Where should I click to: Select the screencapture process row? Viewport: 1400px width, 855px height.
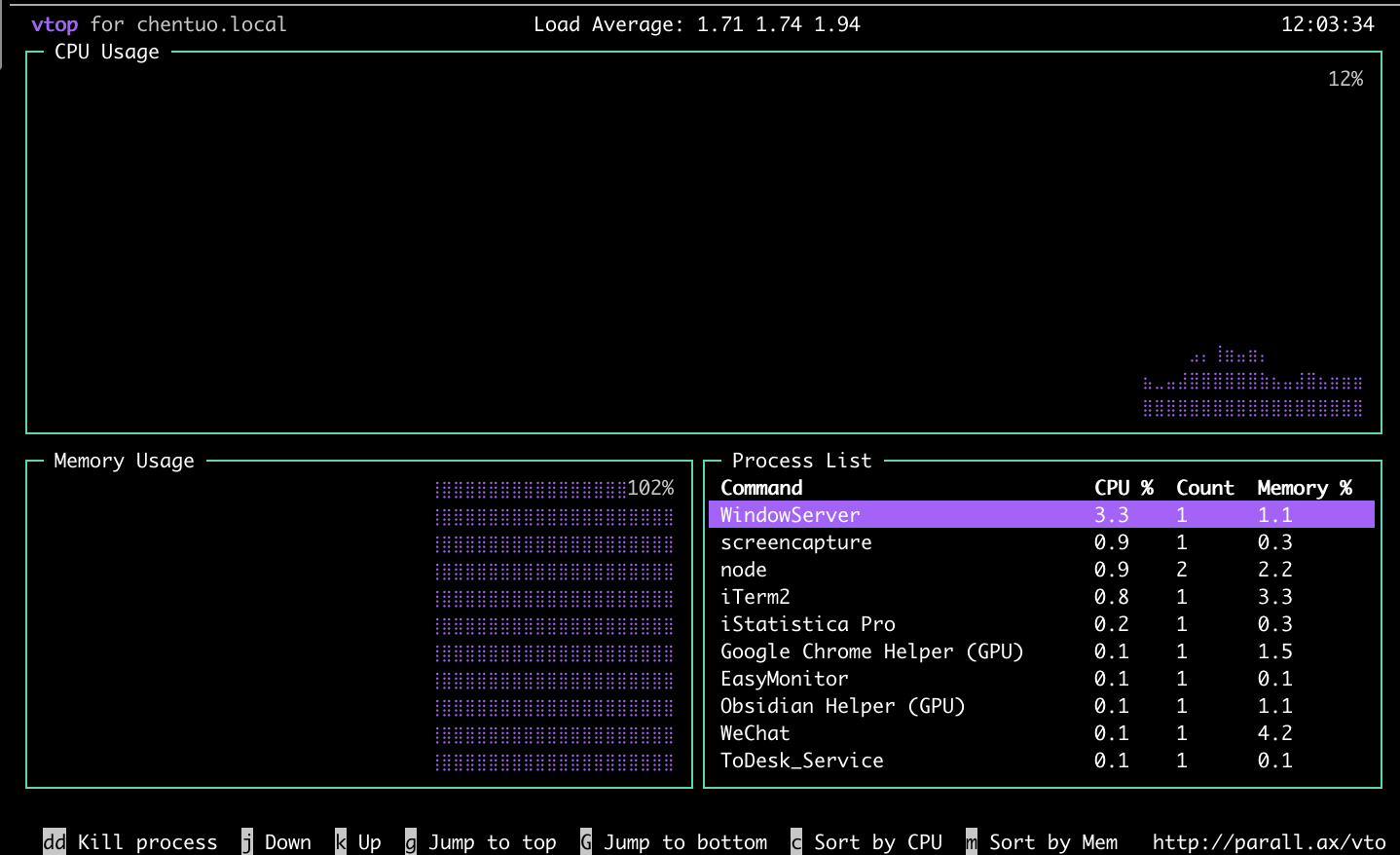pyautogui.click(x=795, y=542)
